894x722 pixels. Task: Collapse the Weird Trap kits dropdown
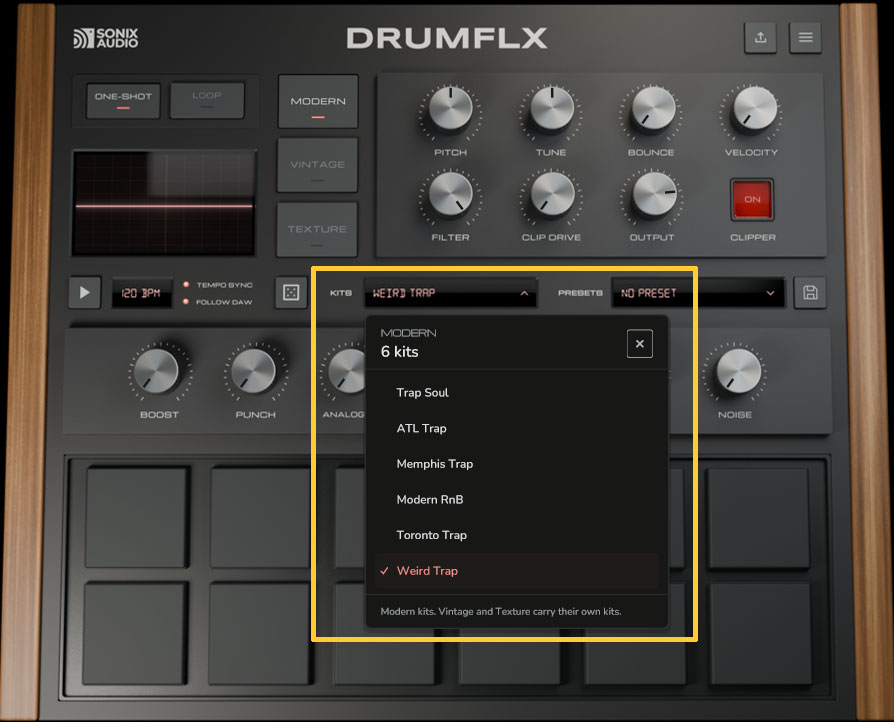point(450,293)
